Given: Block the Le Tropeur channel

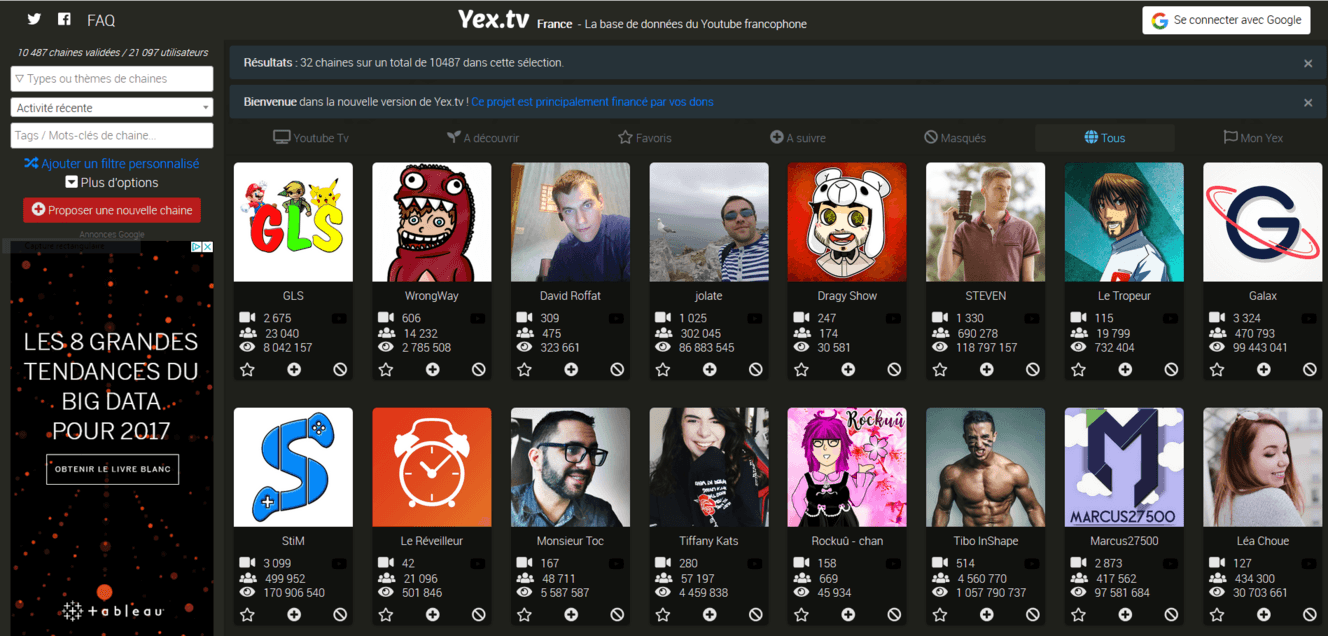Looking at the screenshot, I should coord(1171,370).
